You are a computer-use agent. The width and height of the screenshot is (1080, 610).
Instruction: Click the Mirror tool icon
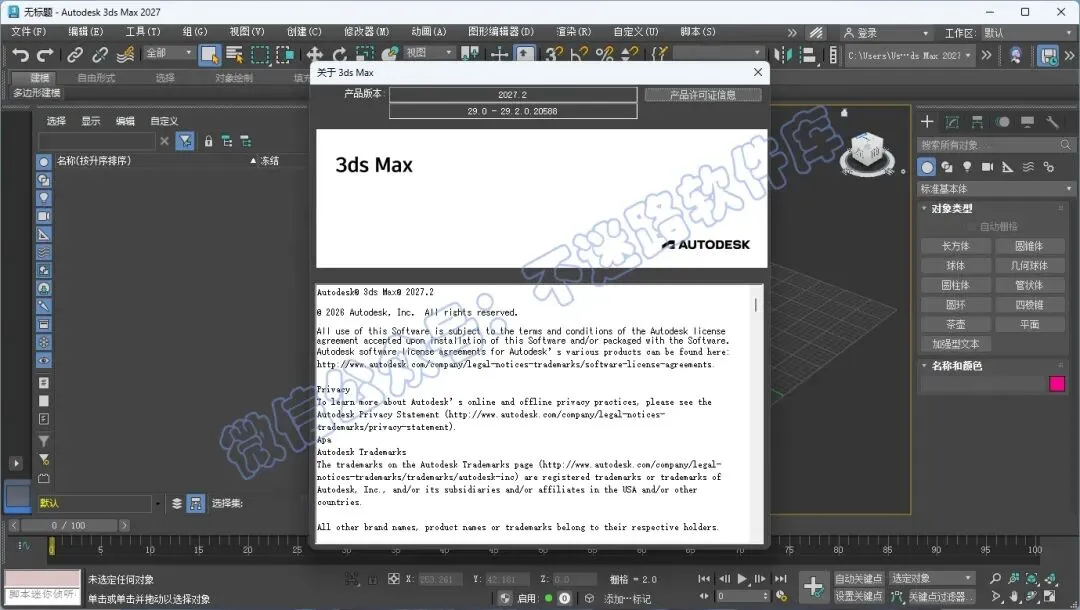click(783, 55)
